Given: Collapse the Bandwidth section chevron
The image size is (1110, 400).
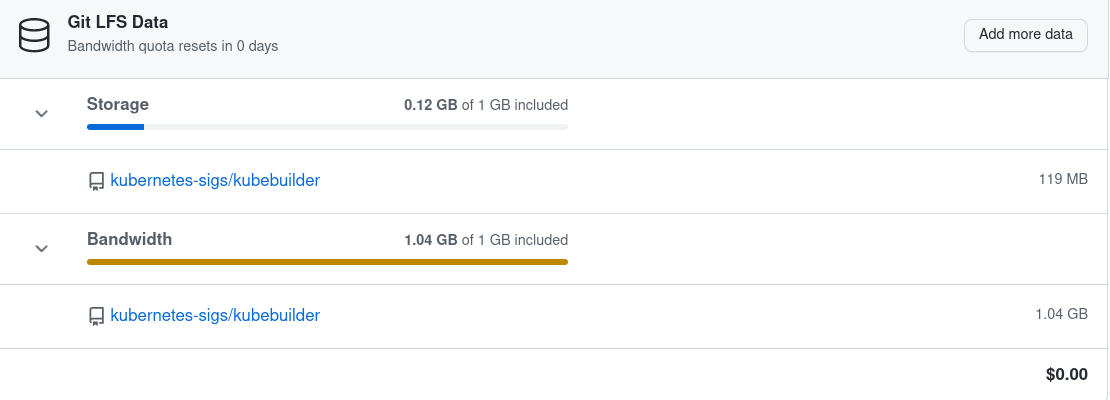Looking at the screenshot, I should pyautogui.click(x=42, y=248).
